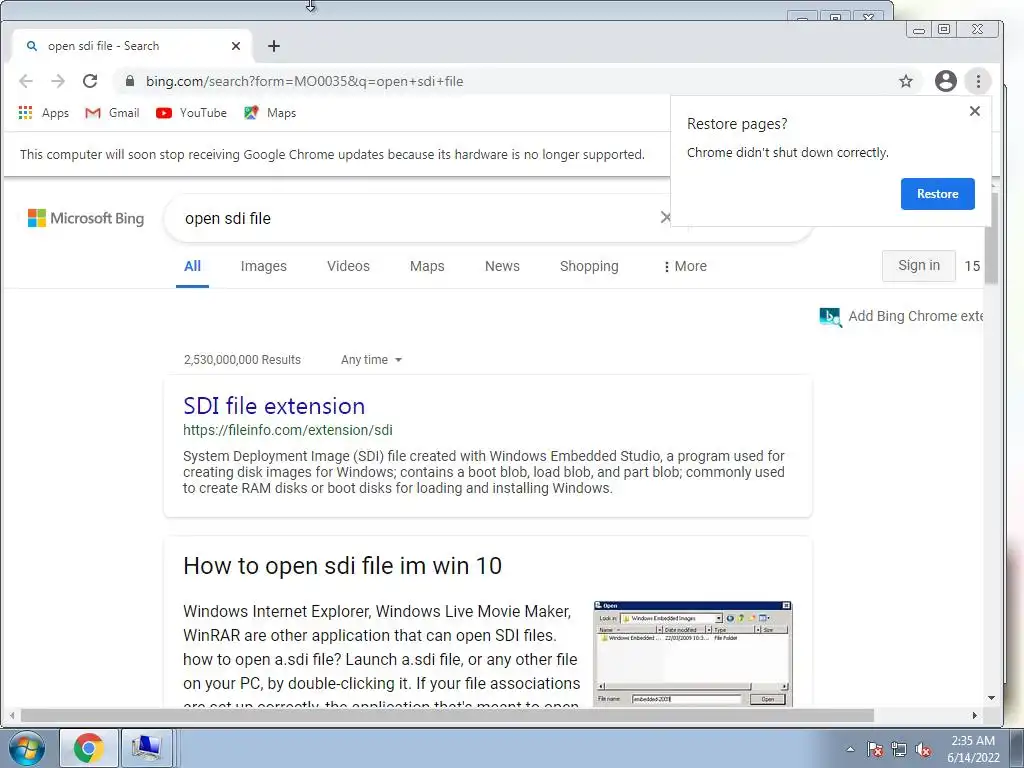1024x768 pixels.
Task: Open the Apps bookmark shortcut
Action: pyautogui.click(x=44, y=113)
